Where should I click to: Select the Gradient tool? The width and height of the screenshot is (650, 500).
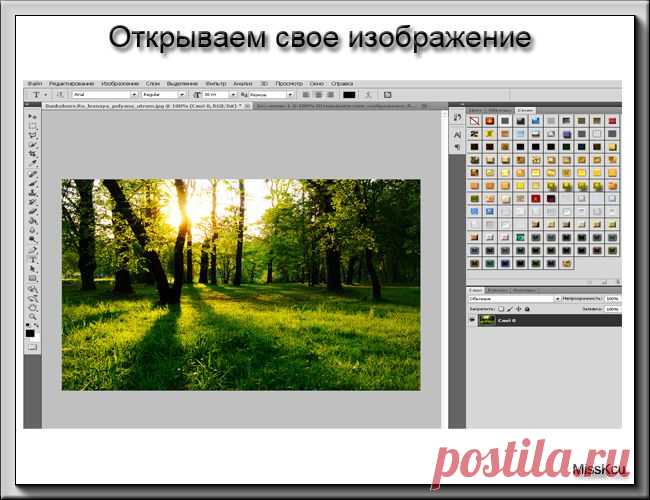coord(32,221)
